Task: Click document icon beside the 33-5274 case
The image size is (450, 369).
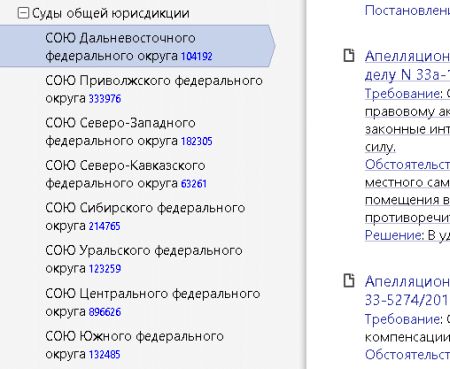Action: (349, 281)
